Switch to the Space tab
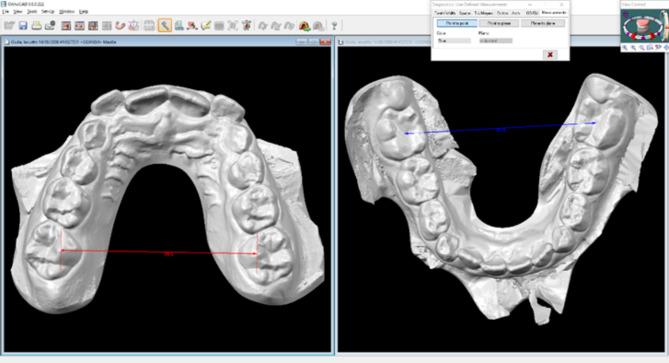Screen dimensions: 669x363 click(x=465, y=13)
